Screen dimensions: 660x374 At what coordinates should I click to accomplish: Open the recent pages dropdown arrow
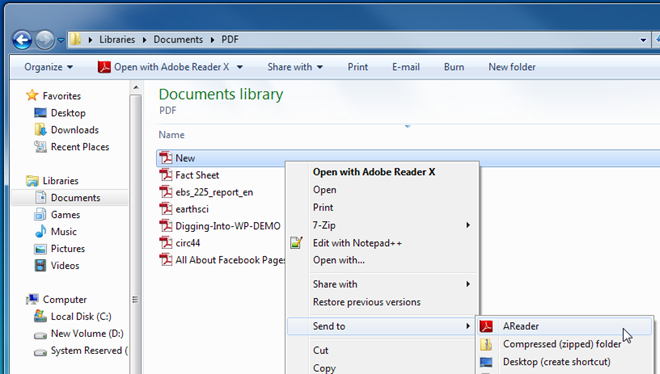pos(61,40)
